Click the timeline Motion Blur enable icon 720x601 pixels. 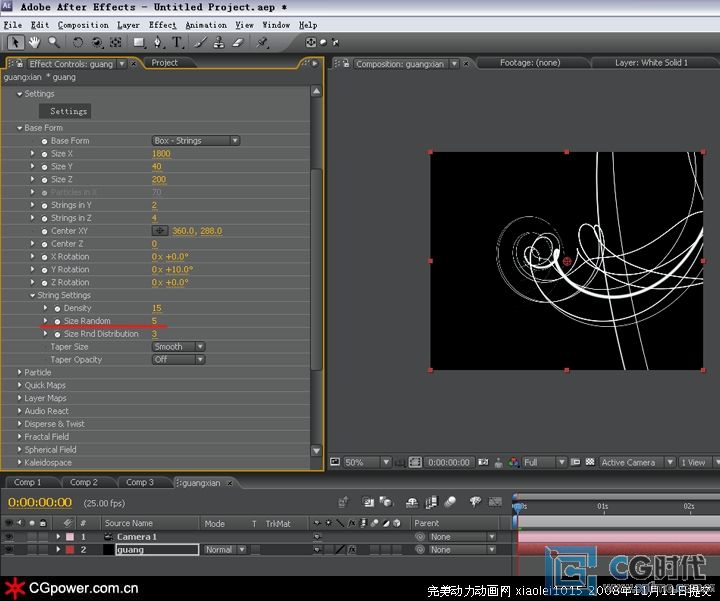[x=450, y=502]
